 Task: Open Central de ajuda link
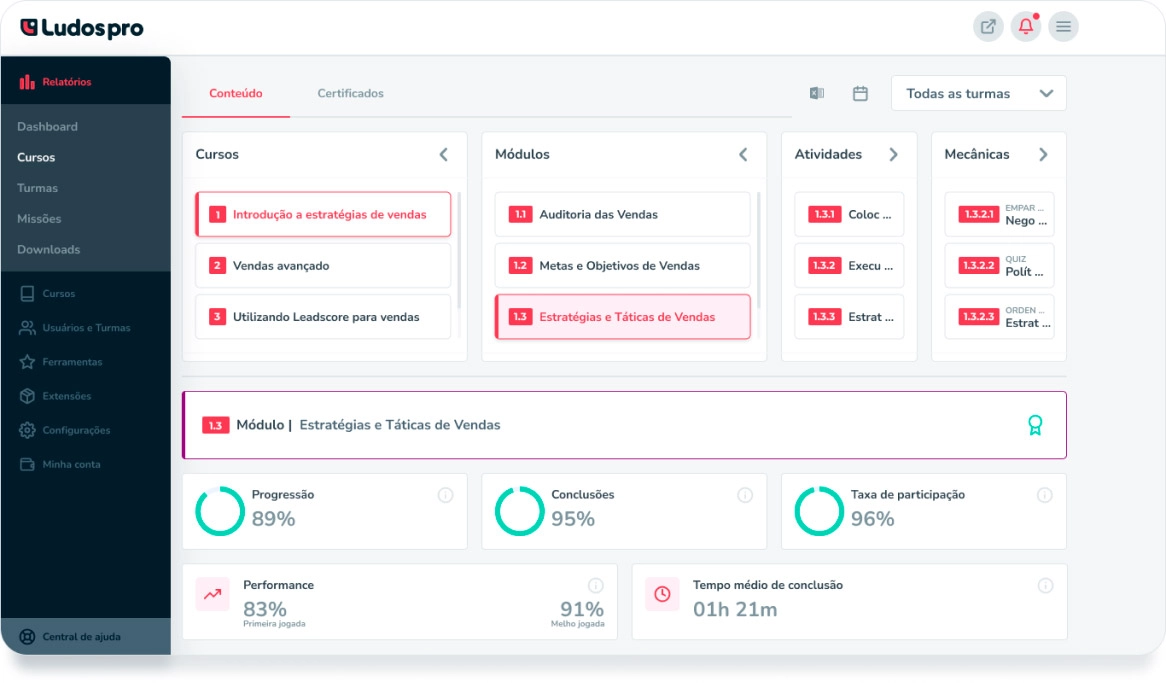coord(80,637)
